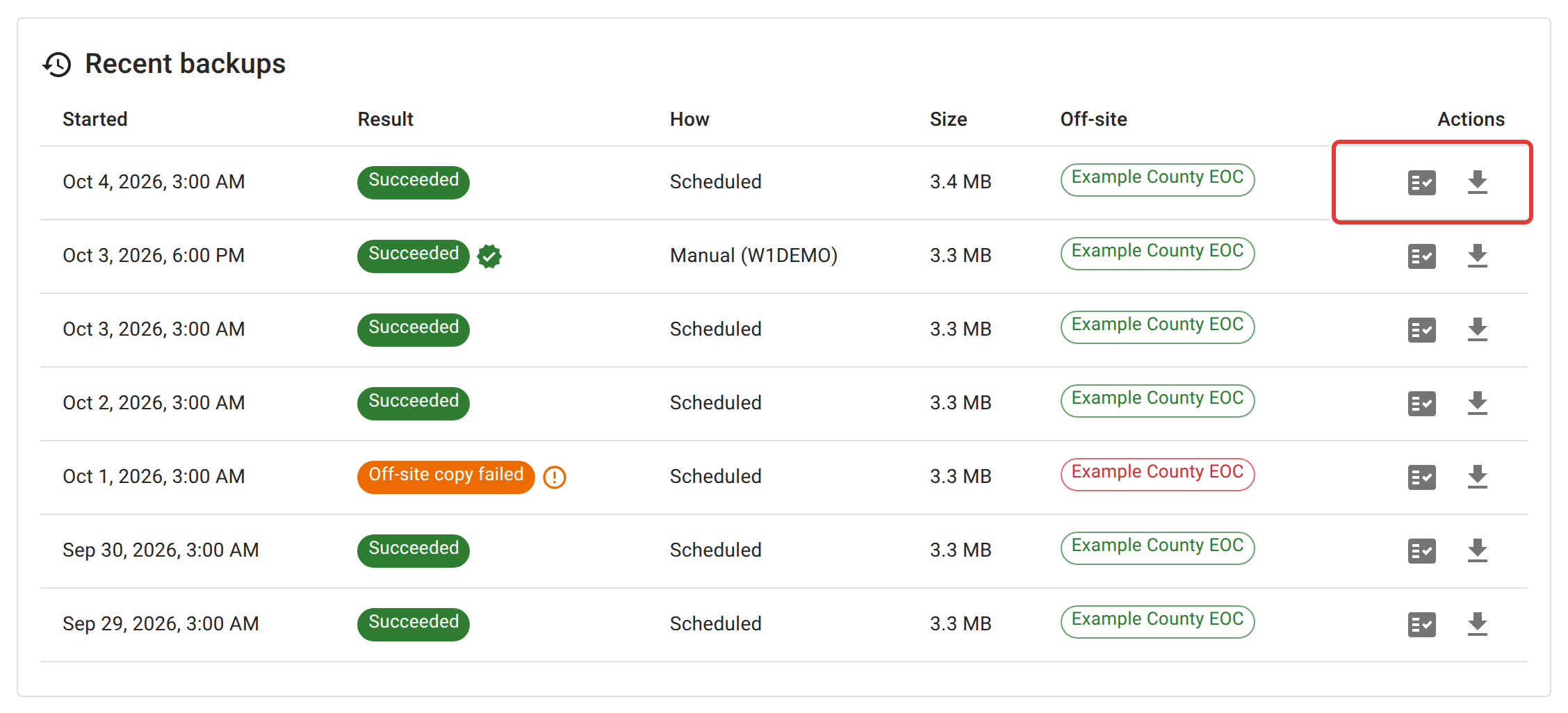Image resolution: width=1568 pixels, height=713 pixels.
Task: Click the How column header
Action: coord(689,120)
